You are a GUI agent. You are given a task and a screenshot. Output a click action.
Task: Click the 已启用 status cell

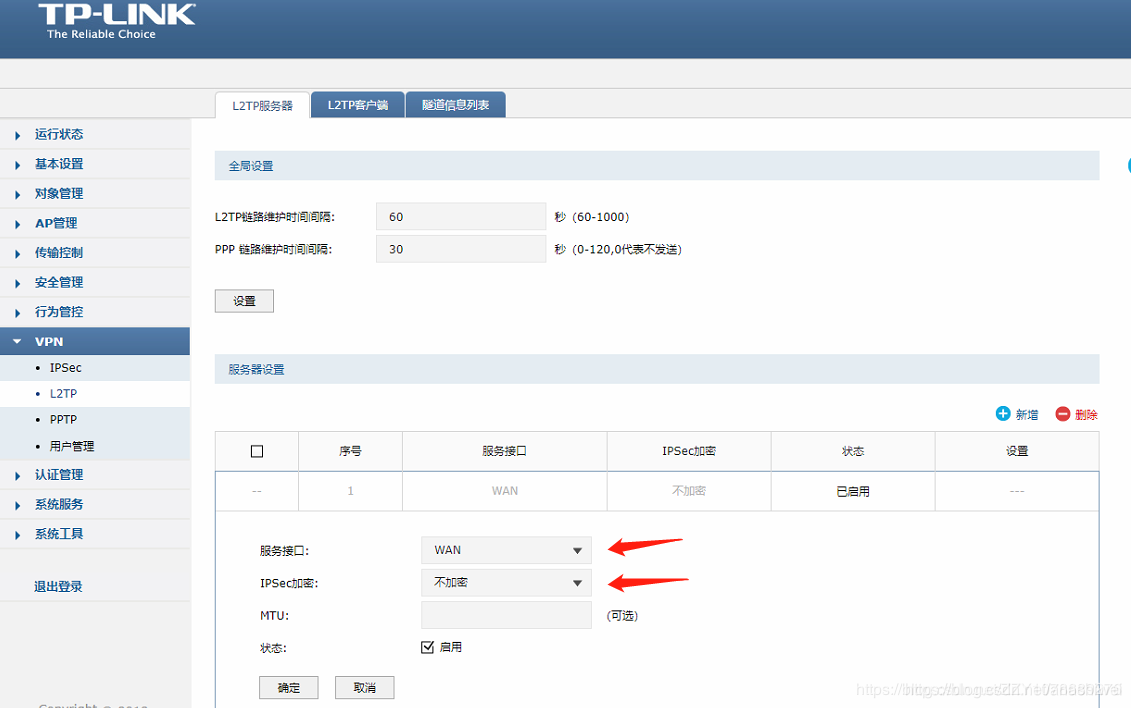pos(853,491)
